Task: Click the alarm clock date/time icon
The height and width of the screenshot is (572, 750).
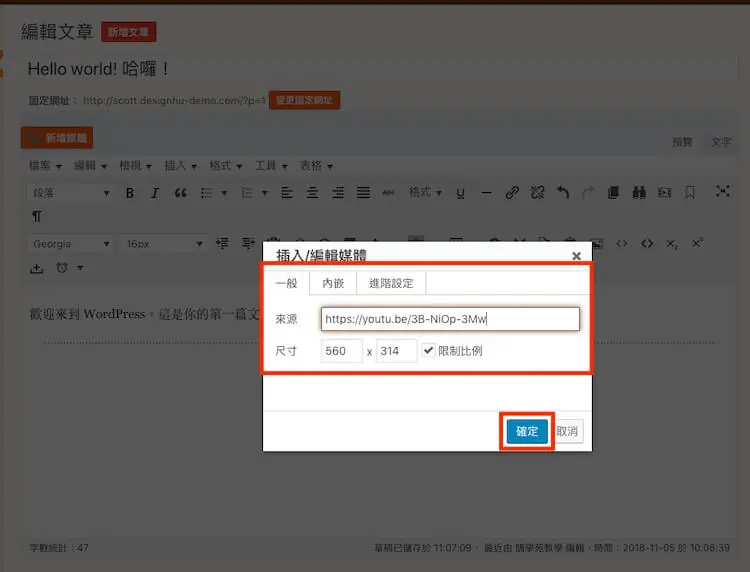Action: coord(62,268)
